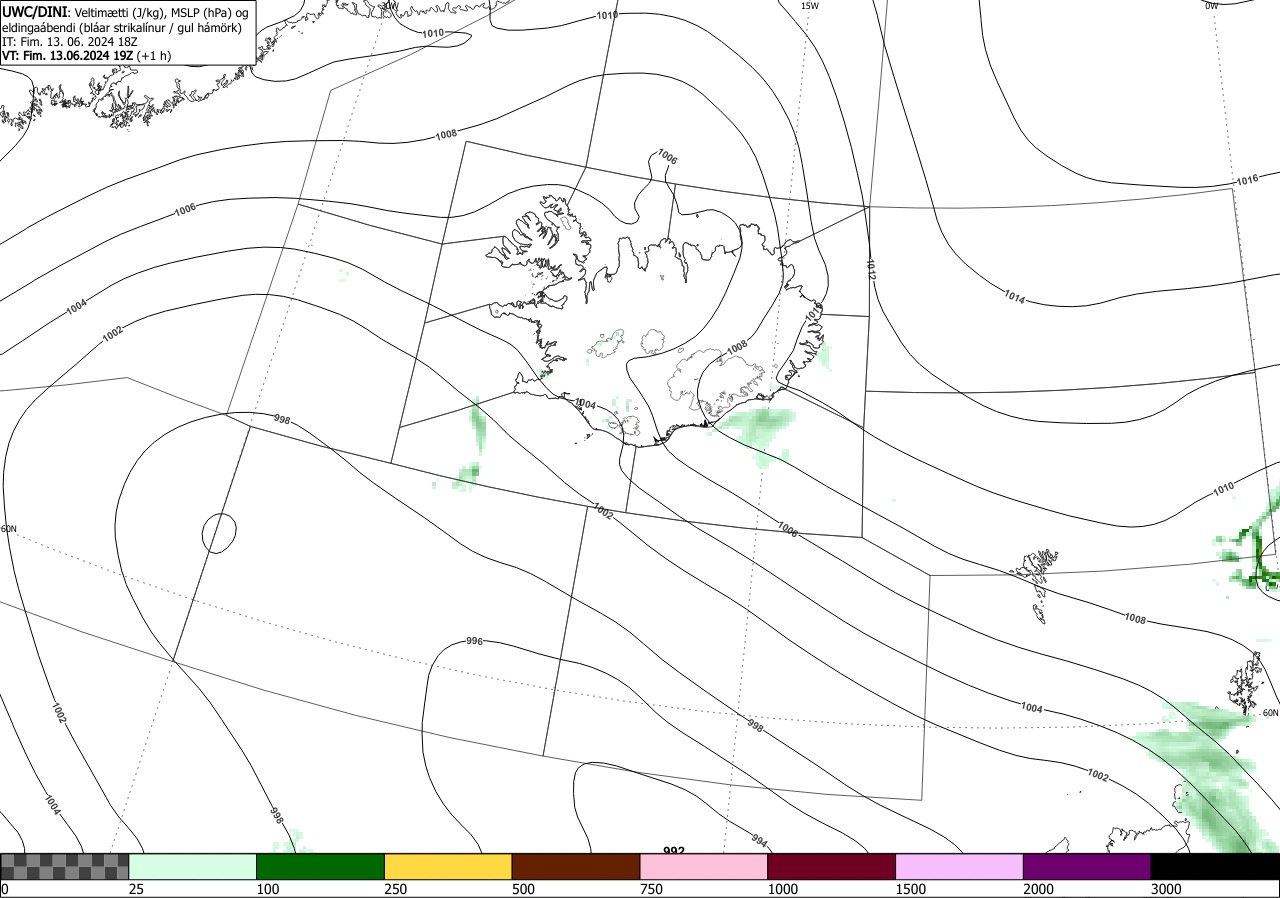The height and width of the screenshot is (898, 1280).
Task: Click the light purple 1500–2000 legend swatch
Action: tap(960, 866)
